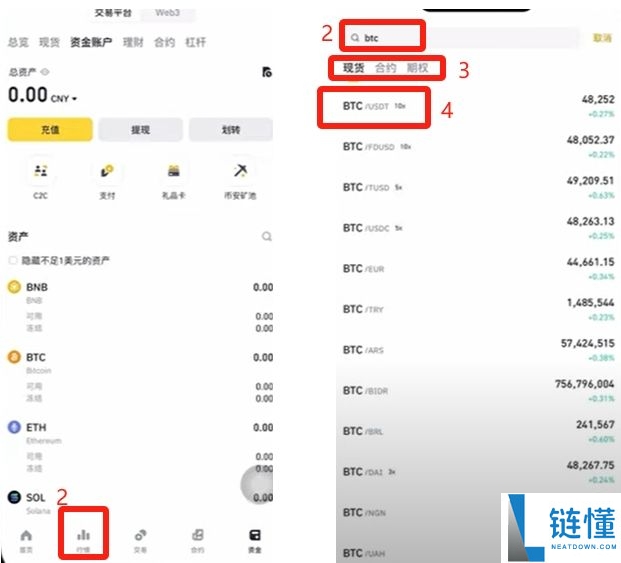This screenshot has height=563, width=621.
Task: Go to the home tab in bottom navigation
Action: tap(26, 540)
